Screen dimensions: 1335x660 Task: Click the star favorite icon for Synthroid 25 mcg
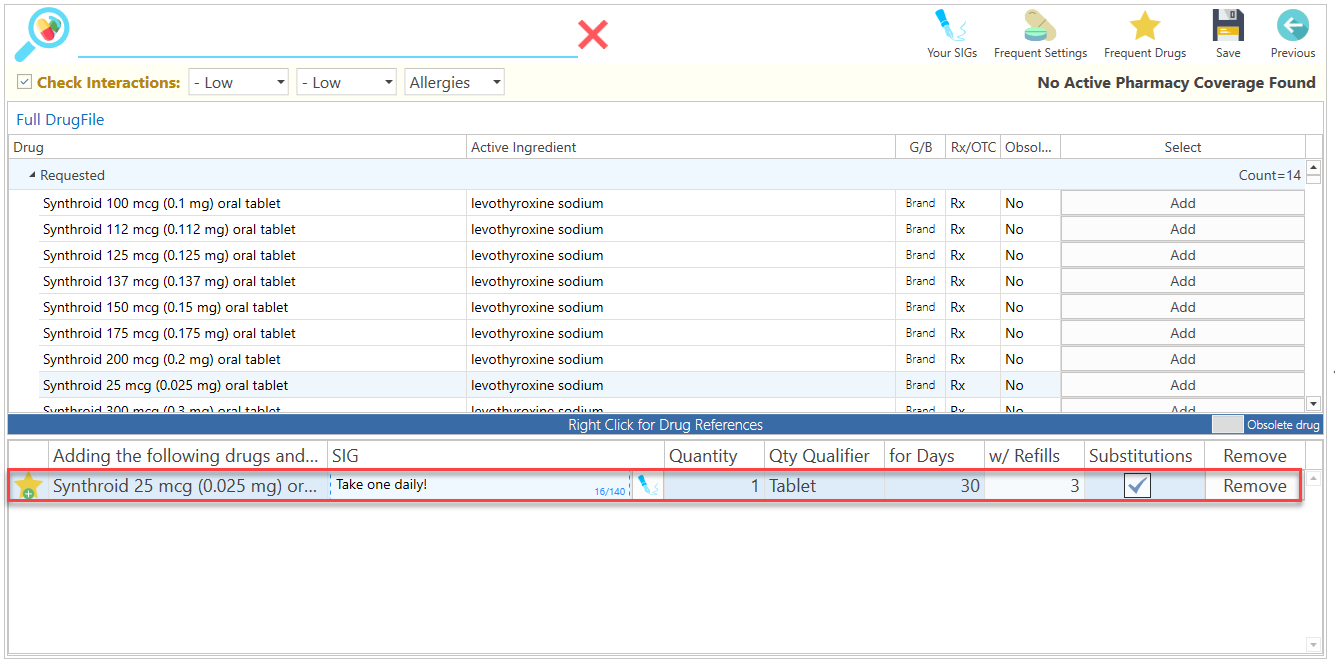(28, 486)
